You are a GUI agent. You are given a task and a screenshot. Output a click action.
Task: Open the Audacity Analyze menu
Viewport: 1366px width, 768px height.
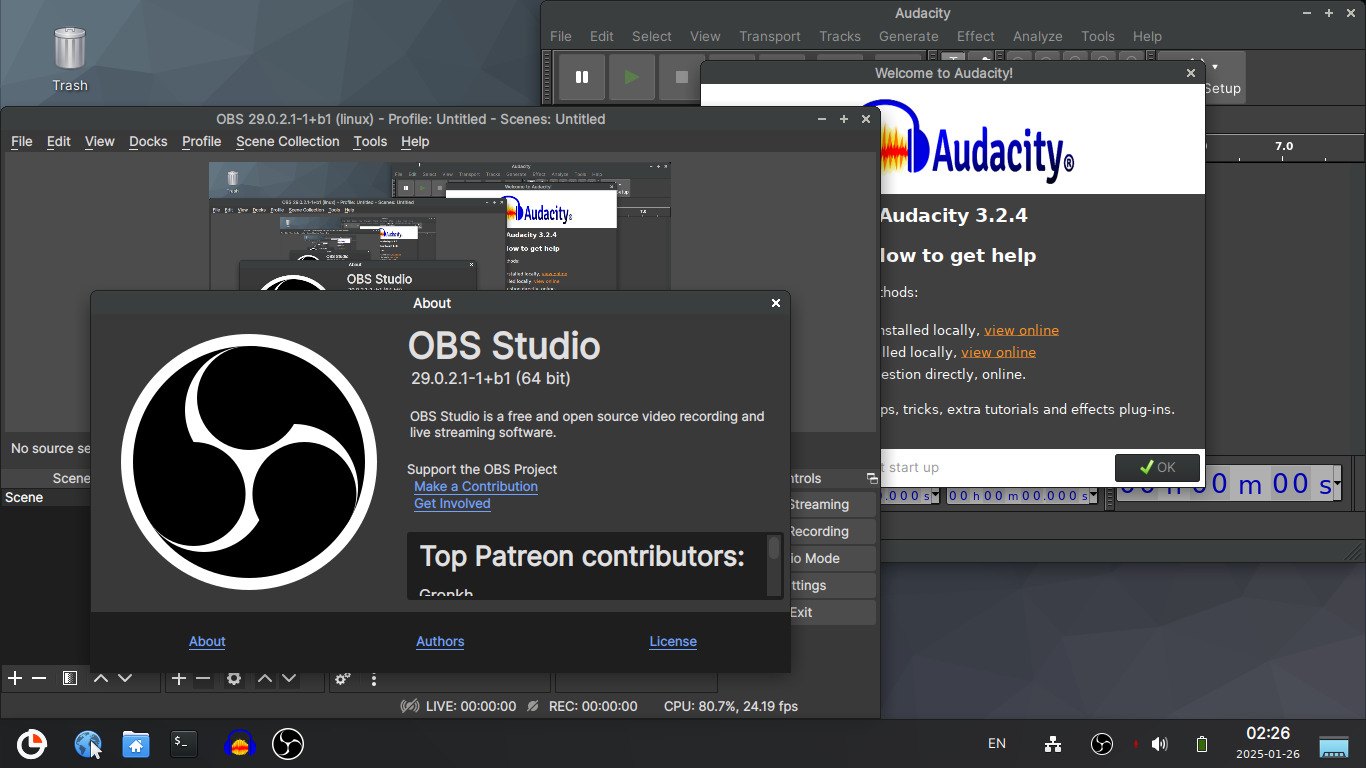tap(1038, 36)
